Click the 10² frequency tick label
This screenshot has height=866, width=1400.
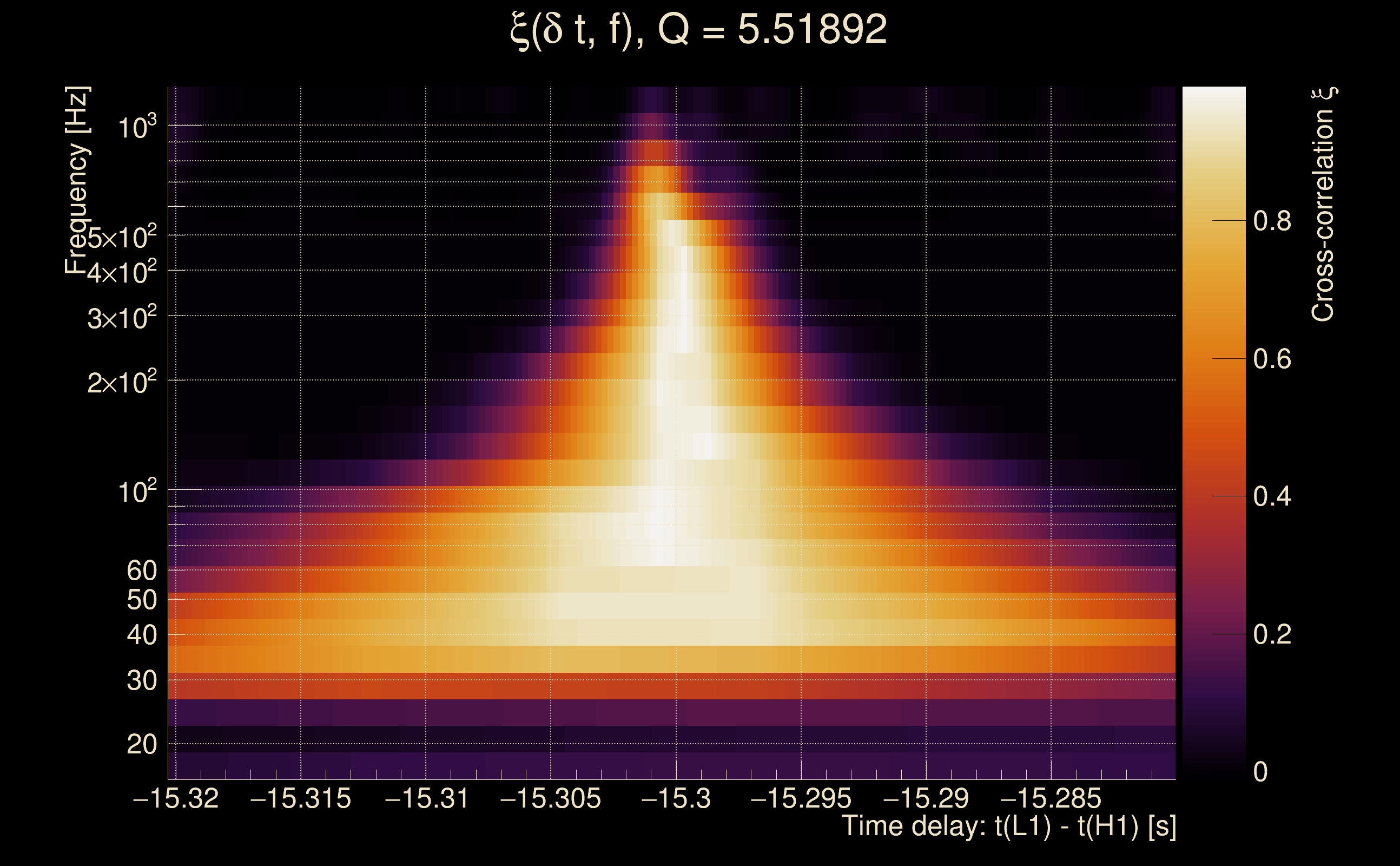137,491
